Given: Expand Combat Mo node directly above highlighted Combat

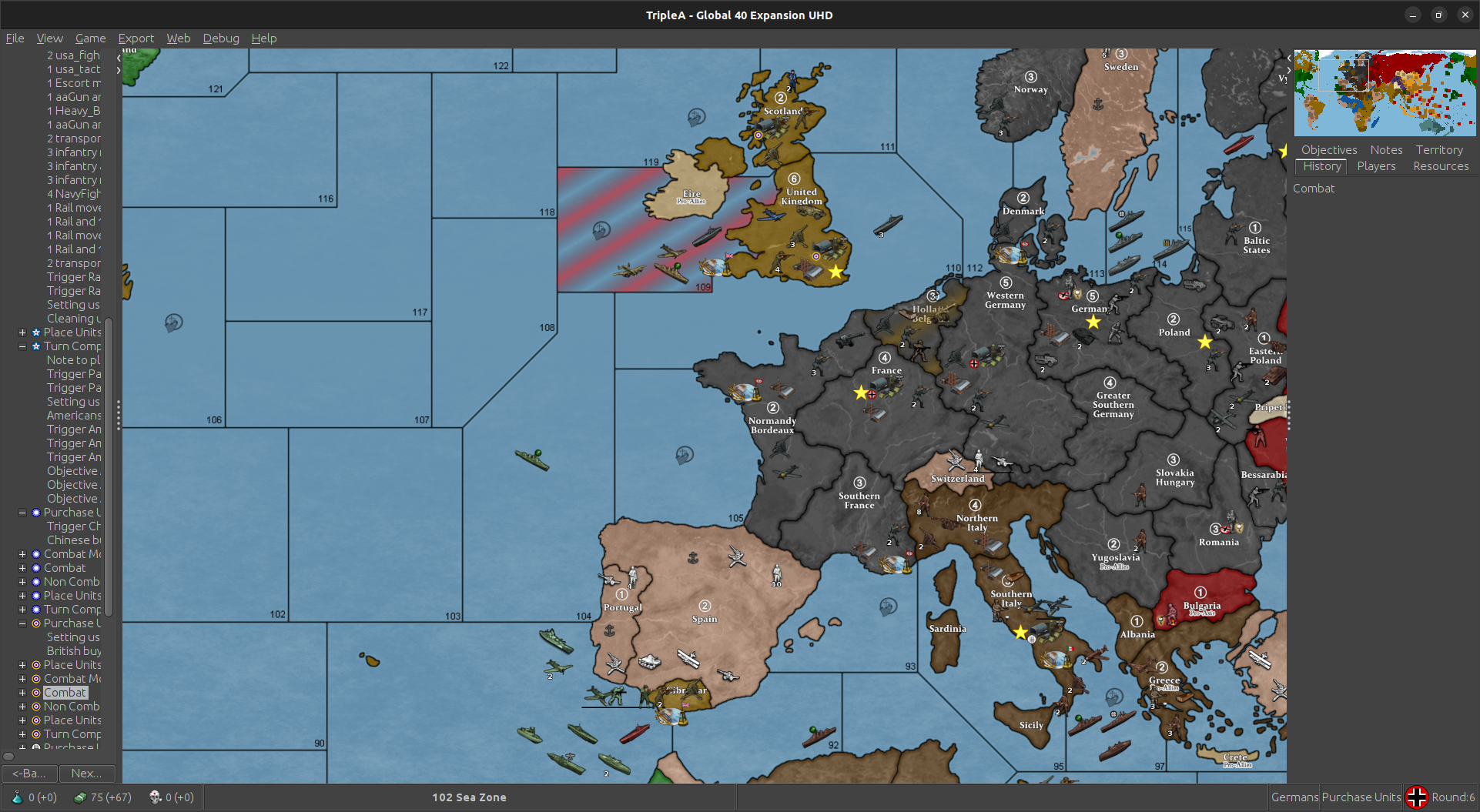Looking at the screenshot, I should [x=22, y=679].
